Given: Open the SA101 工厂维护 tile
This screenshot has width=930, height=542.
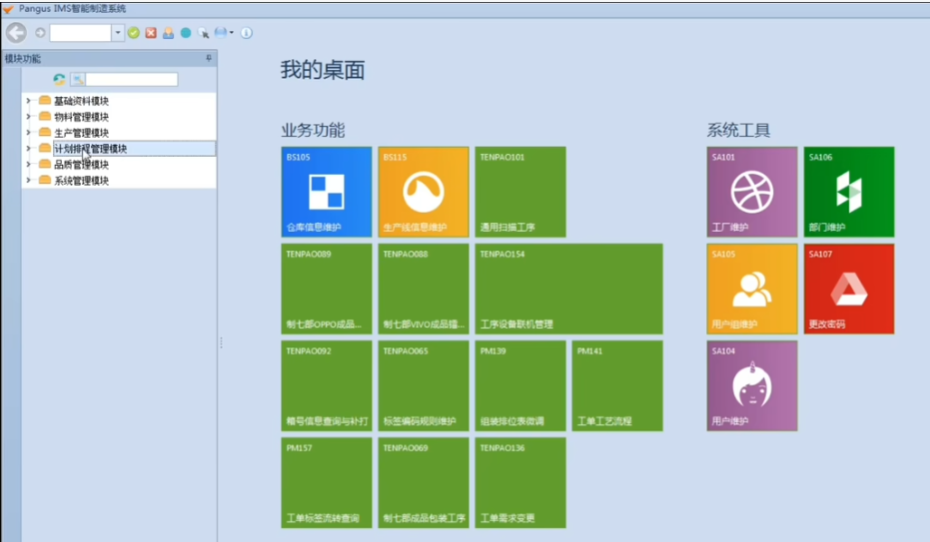Looking at the screenshot, I should (x=752, y=192).
